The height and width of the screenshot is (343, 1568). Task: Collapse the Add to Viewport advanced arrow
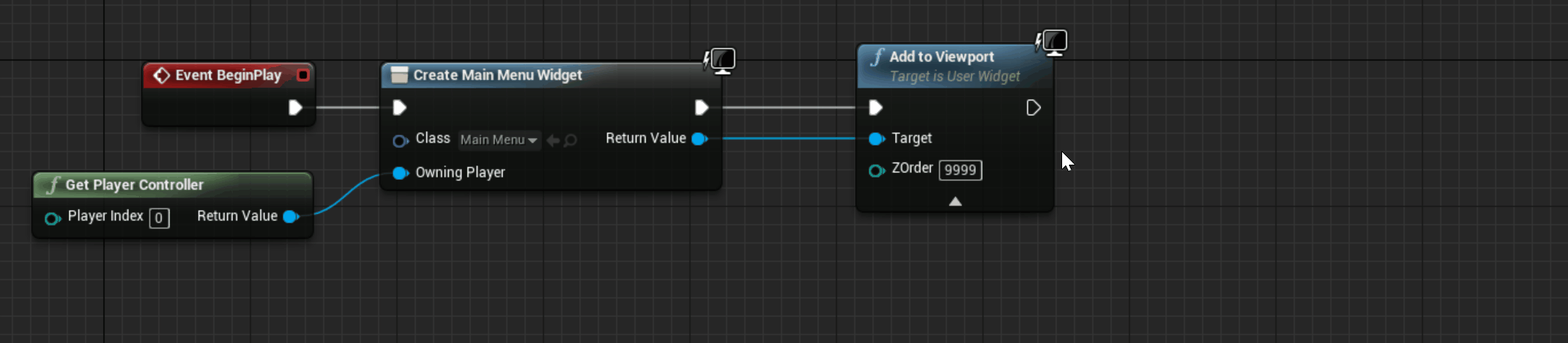955,201
